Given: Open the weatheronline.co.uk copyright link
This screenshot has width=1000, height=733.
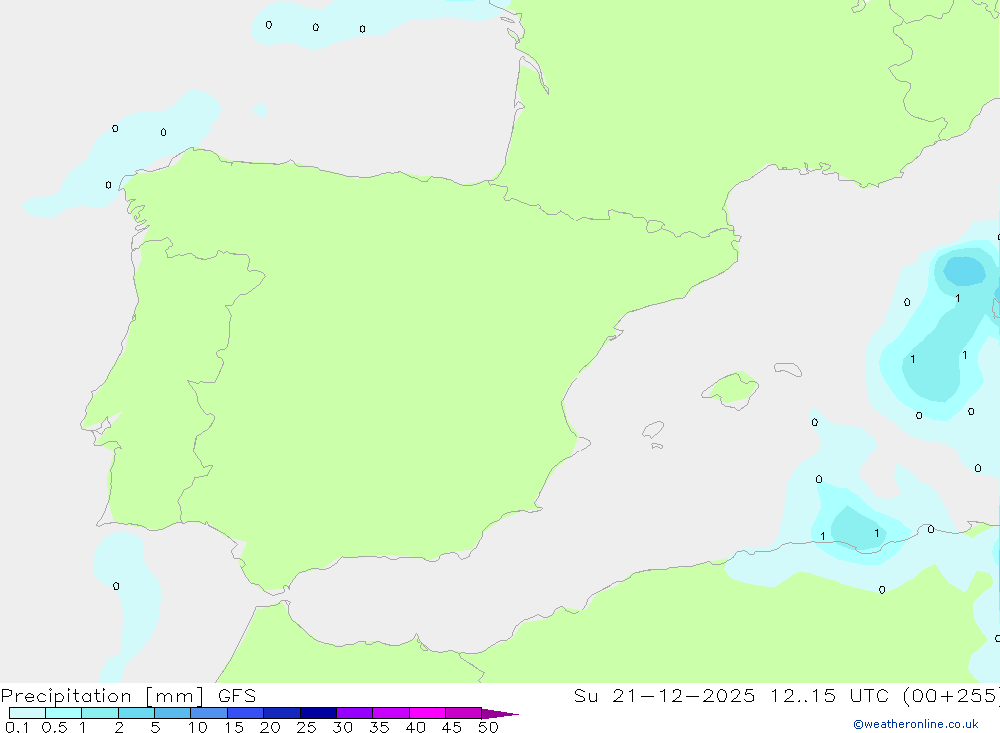Looking at the screenshot, I should click(916, 724).
